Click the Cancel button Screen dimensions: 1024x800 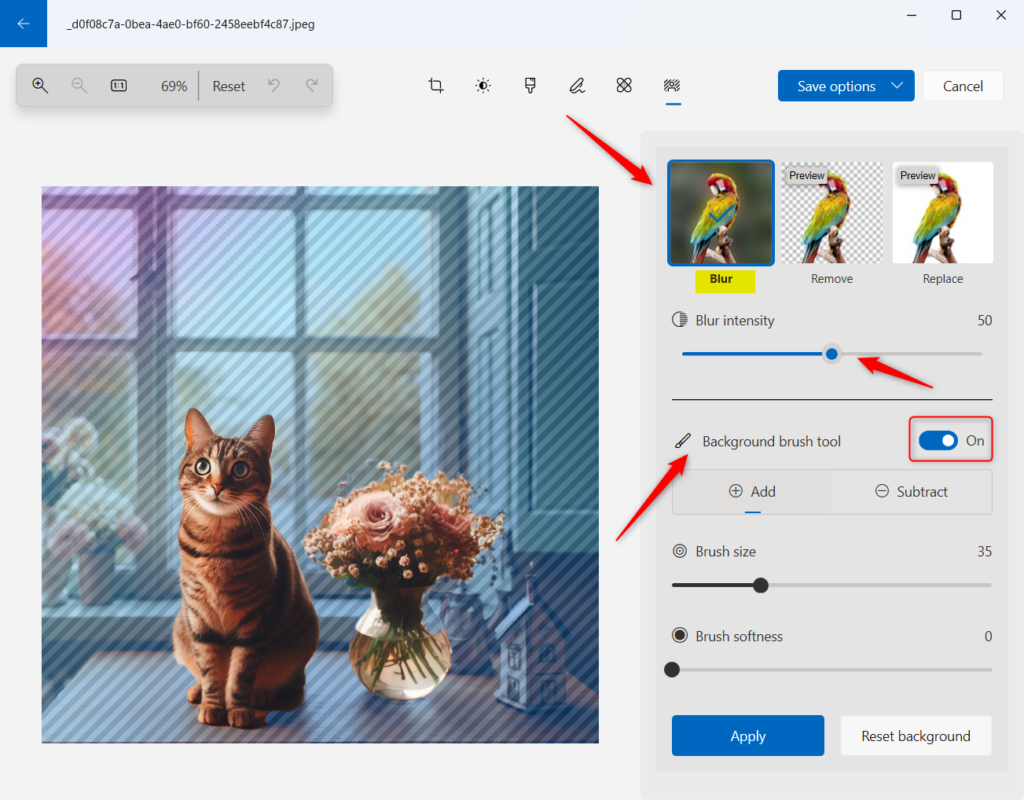click(x=963, y=86)
